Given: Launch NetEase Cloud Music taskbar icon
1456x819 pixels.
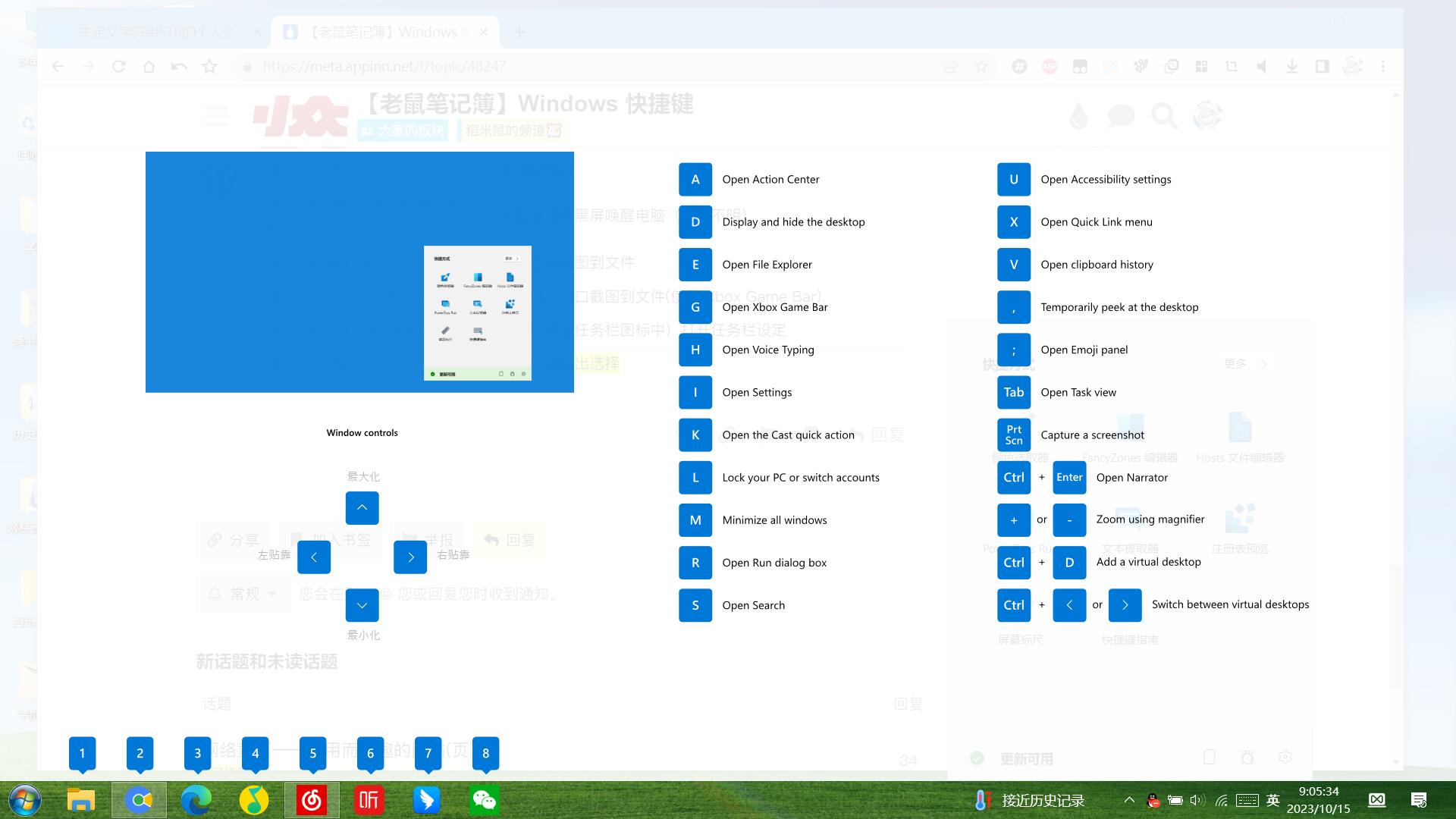Looking at the screenshot, I should pyautogui.click(x=312, y=800).
